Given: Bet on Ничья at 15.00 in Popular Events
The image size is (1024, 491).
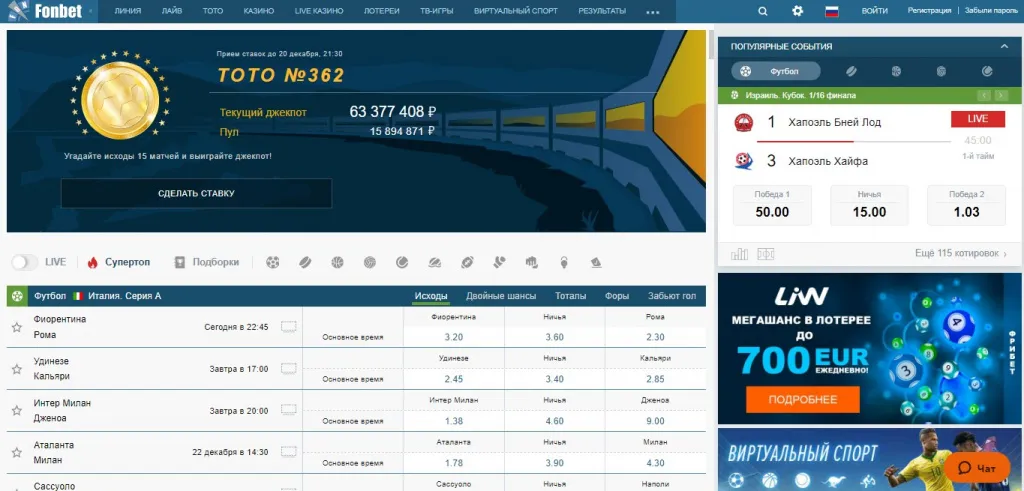Looking at the screenshot, I should (x=869, y=205).
